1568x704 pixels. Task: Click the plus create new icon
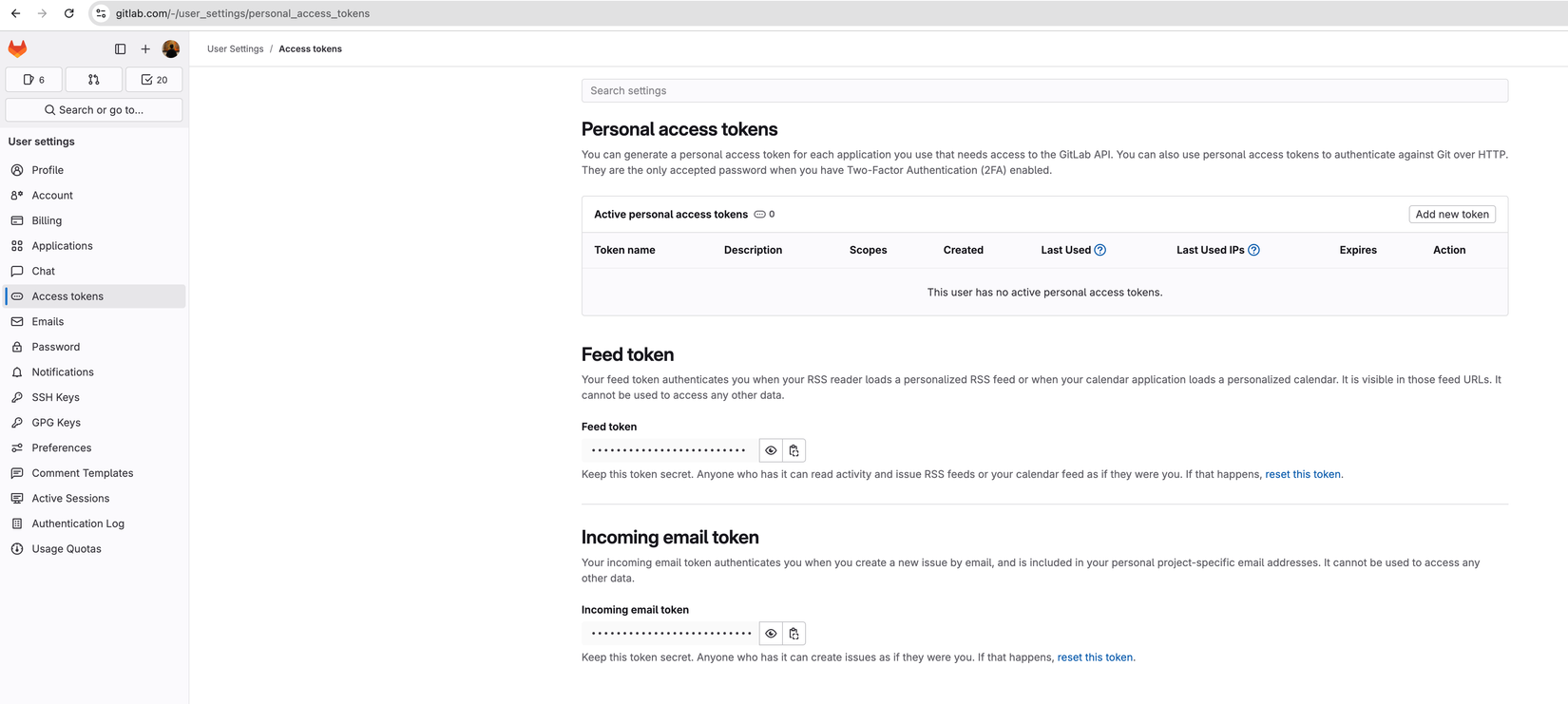[145, 49]
